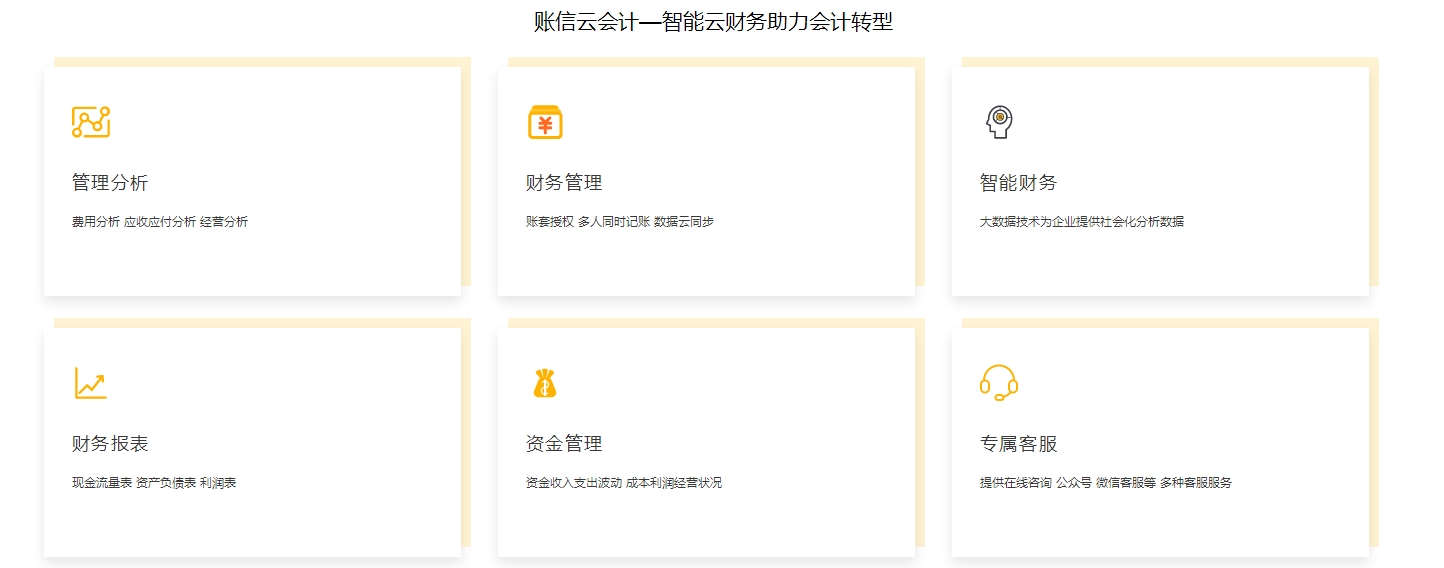Click the 财务管理 yen wallet icon

pyautogui.click(x=545, y=122)
